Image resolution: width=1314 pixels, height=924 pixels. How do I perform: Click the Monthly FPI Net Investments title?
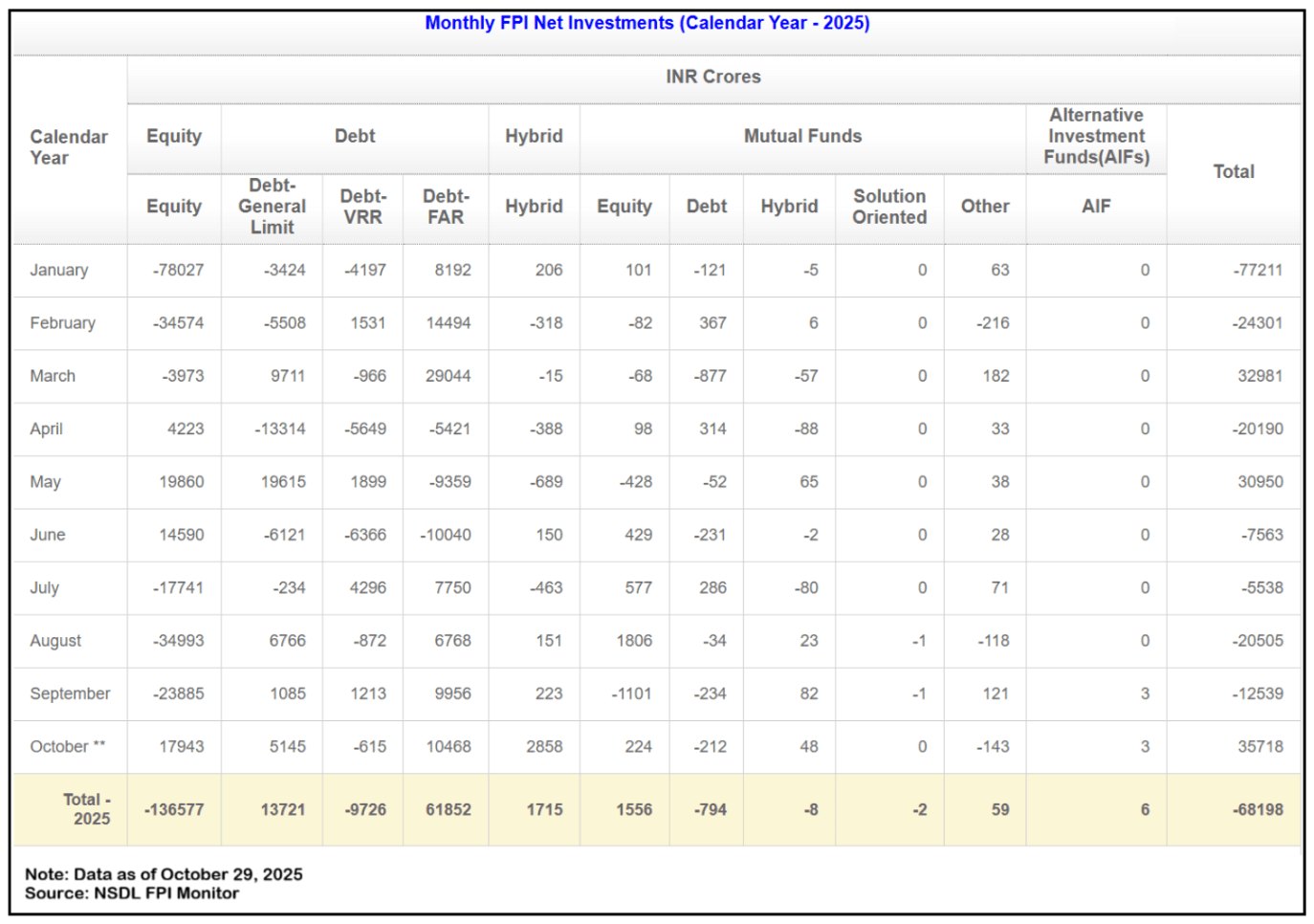coord(646,23)
